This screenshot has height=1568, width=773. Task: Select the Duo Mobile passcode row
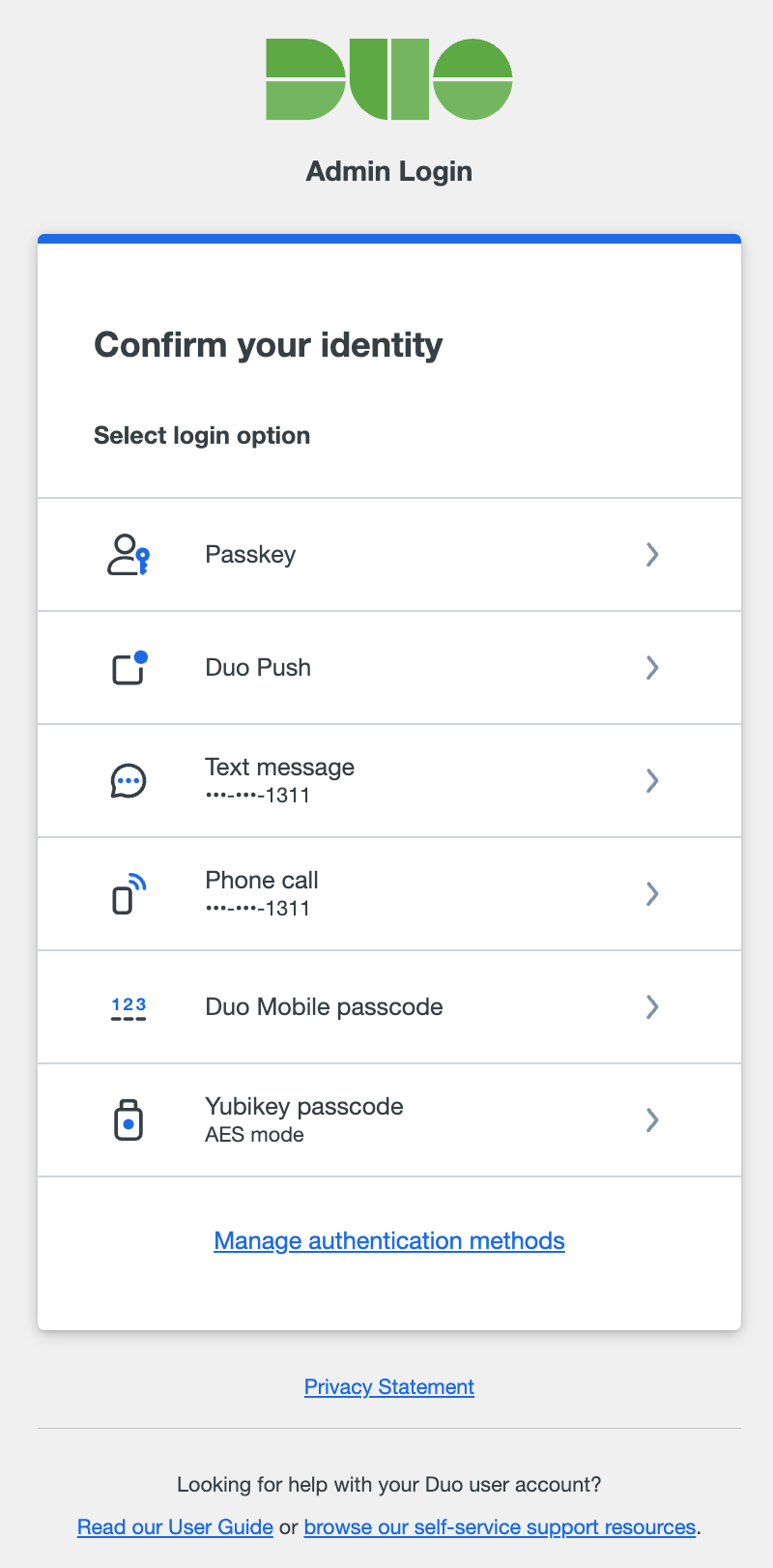tap(386, 1006)
